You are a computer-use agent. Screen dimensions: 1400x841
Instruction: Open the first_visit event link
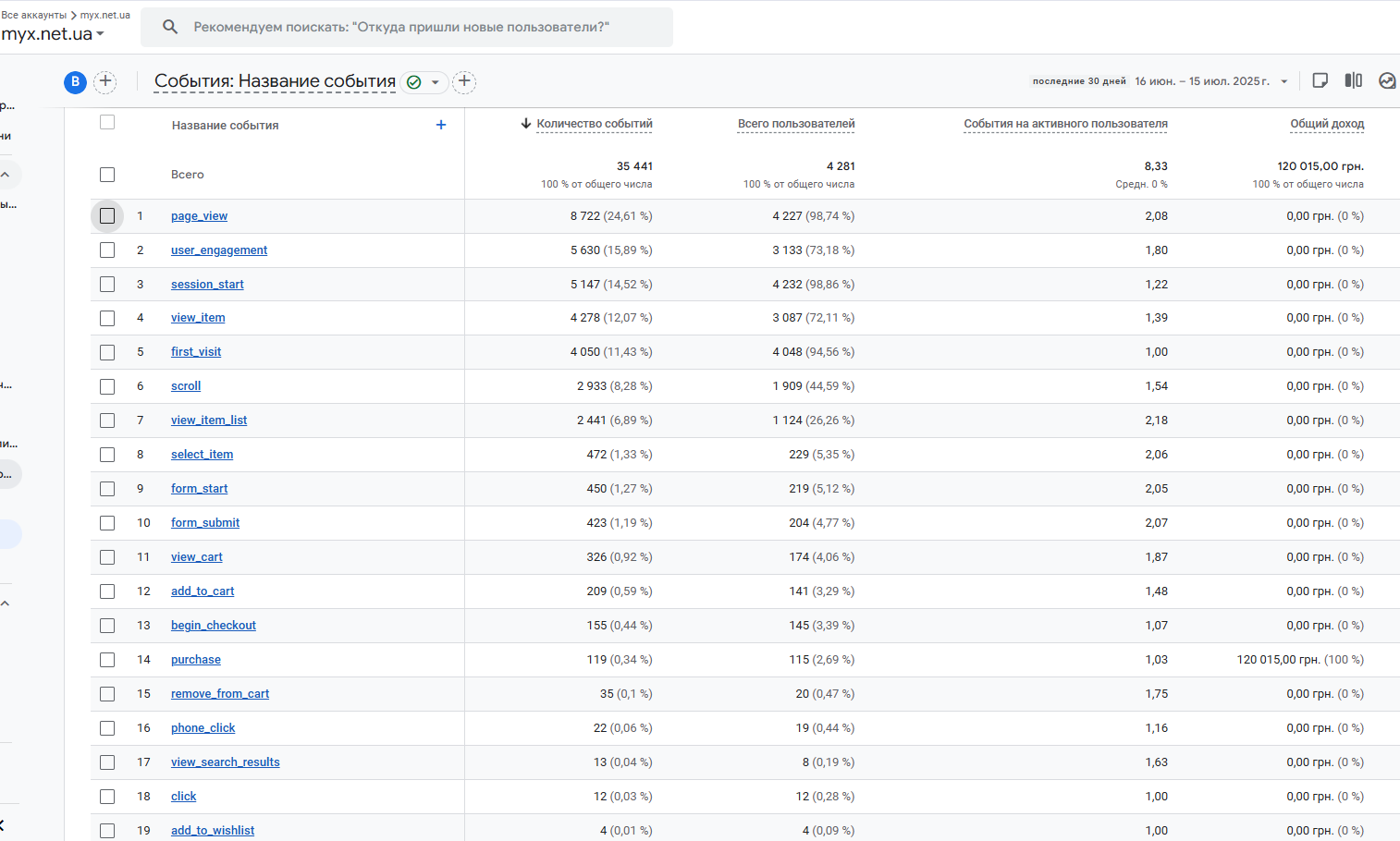coord(196,352)
